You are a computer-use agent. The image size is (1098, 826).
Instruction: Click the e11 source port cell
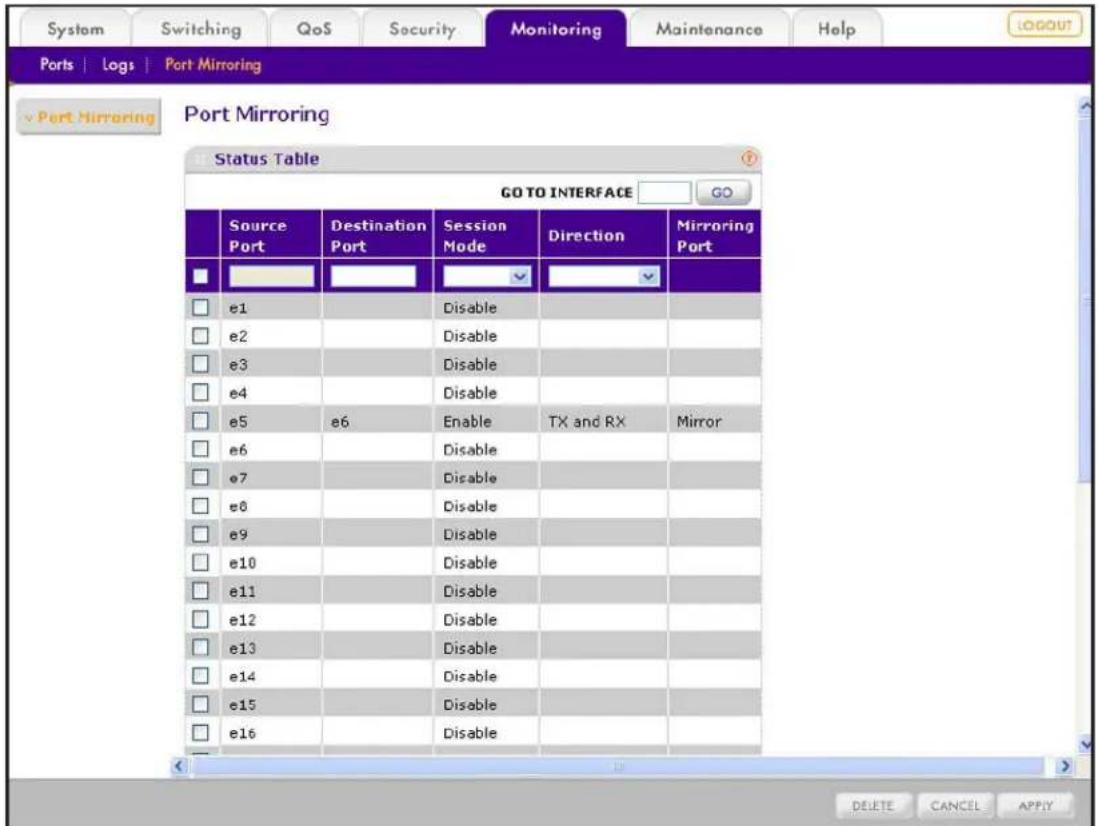point(271,592)
